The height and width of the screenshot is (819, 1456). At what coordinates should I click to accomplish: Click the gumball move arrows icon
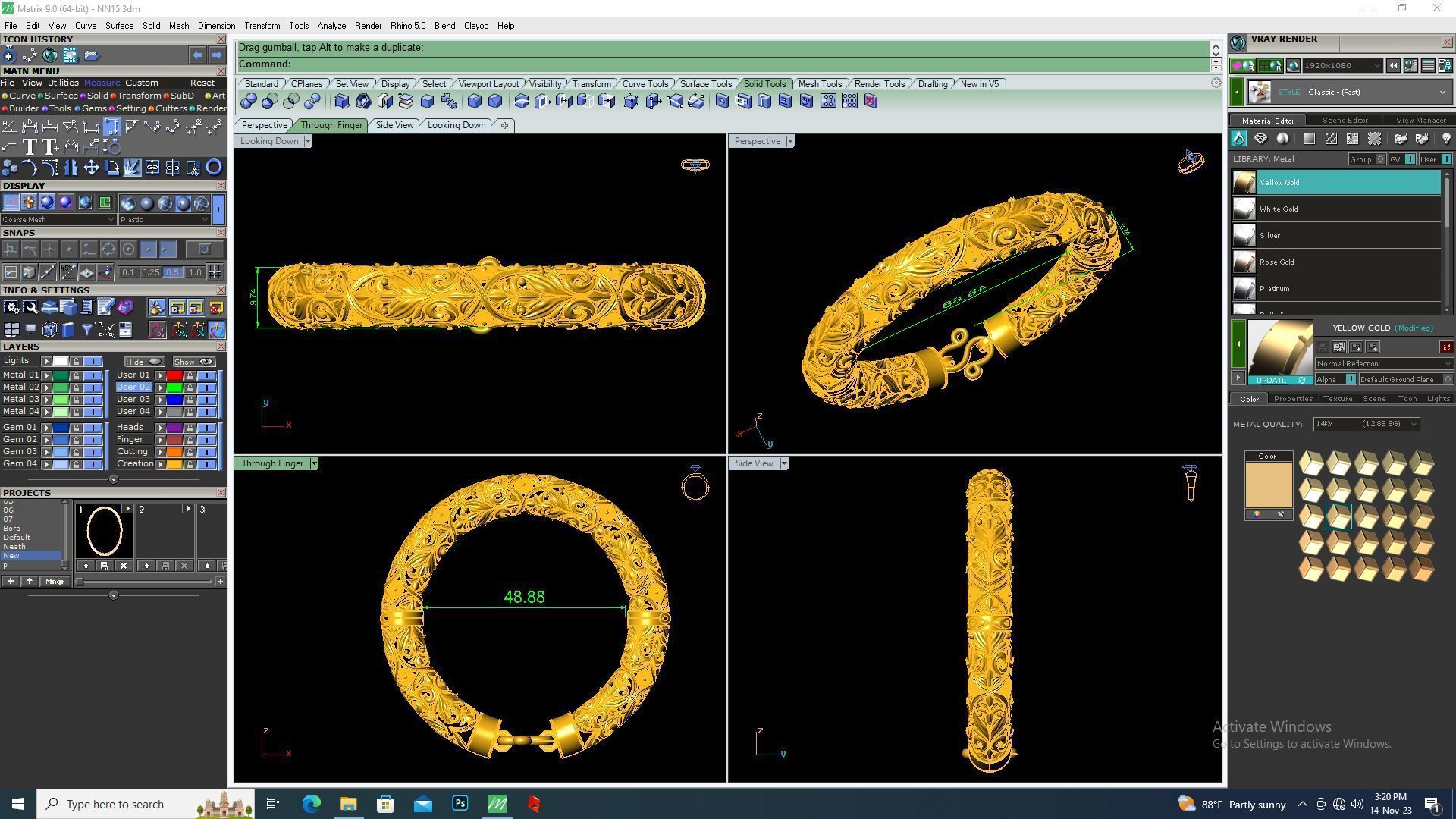click(91, 168)
